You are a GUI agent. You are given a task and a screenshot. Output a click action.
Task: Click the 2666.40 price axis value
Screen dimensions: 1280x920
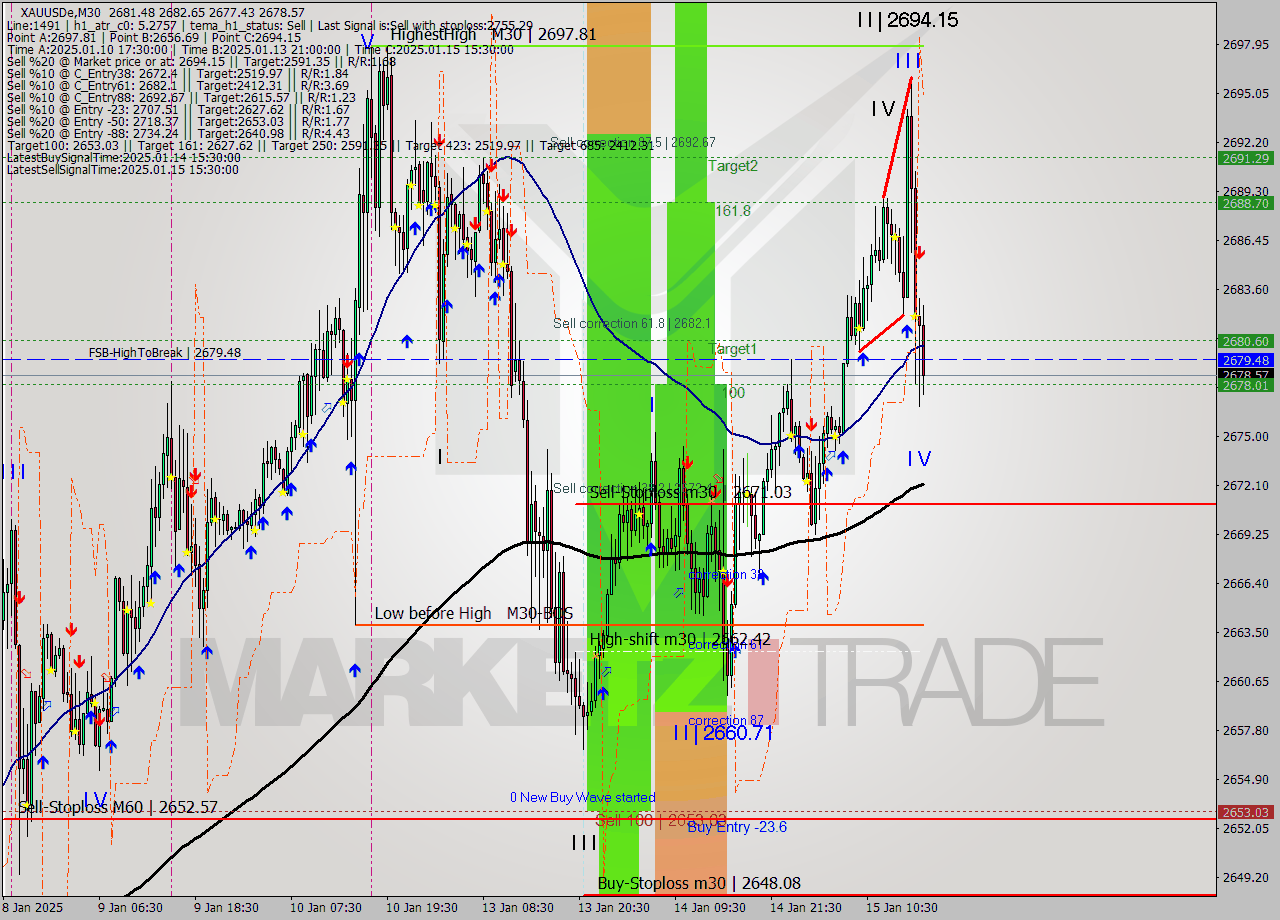pos(1246,583)
